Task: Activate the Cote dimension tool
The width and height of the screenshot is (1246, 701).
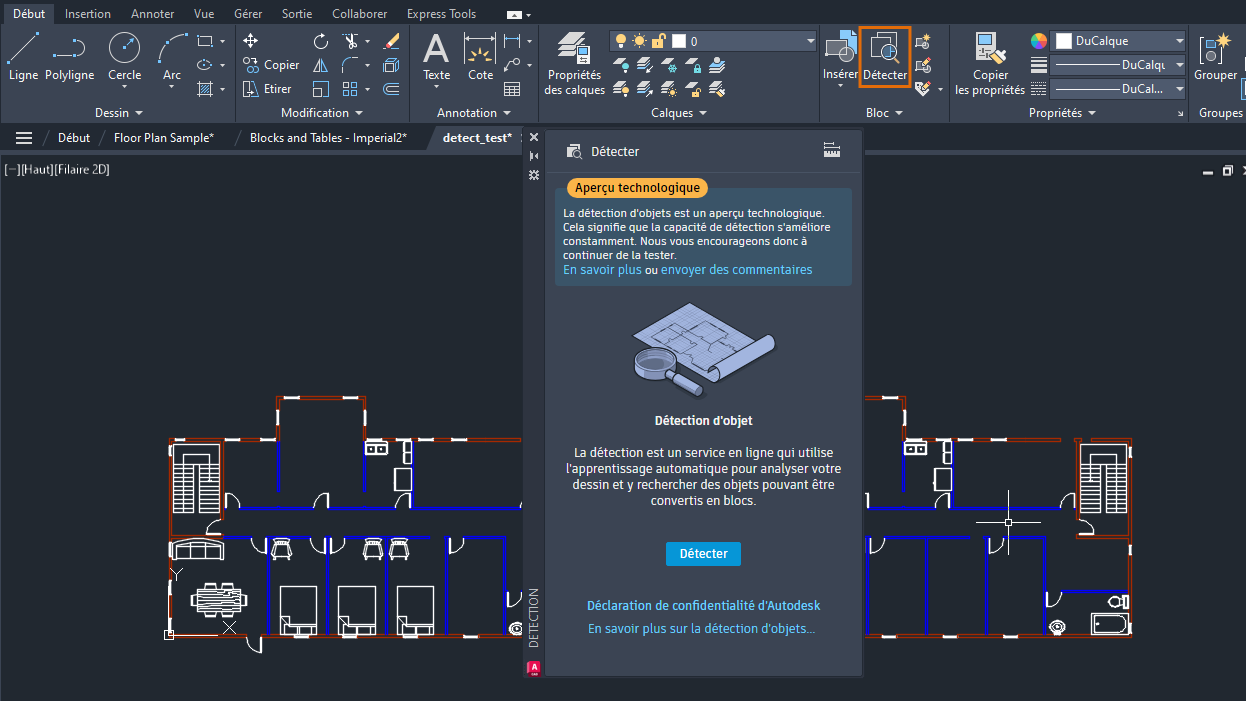Action: click(x=481, y=56)
